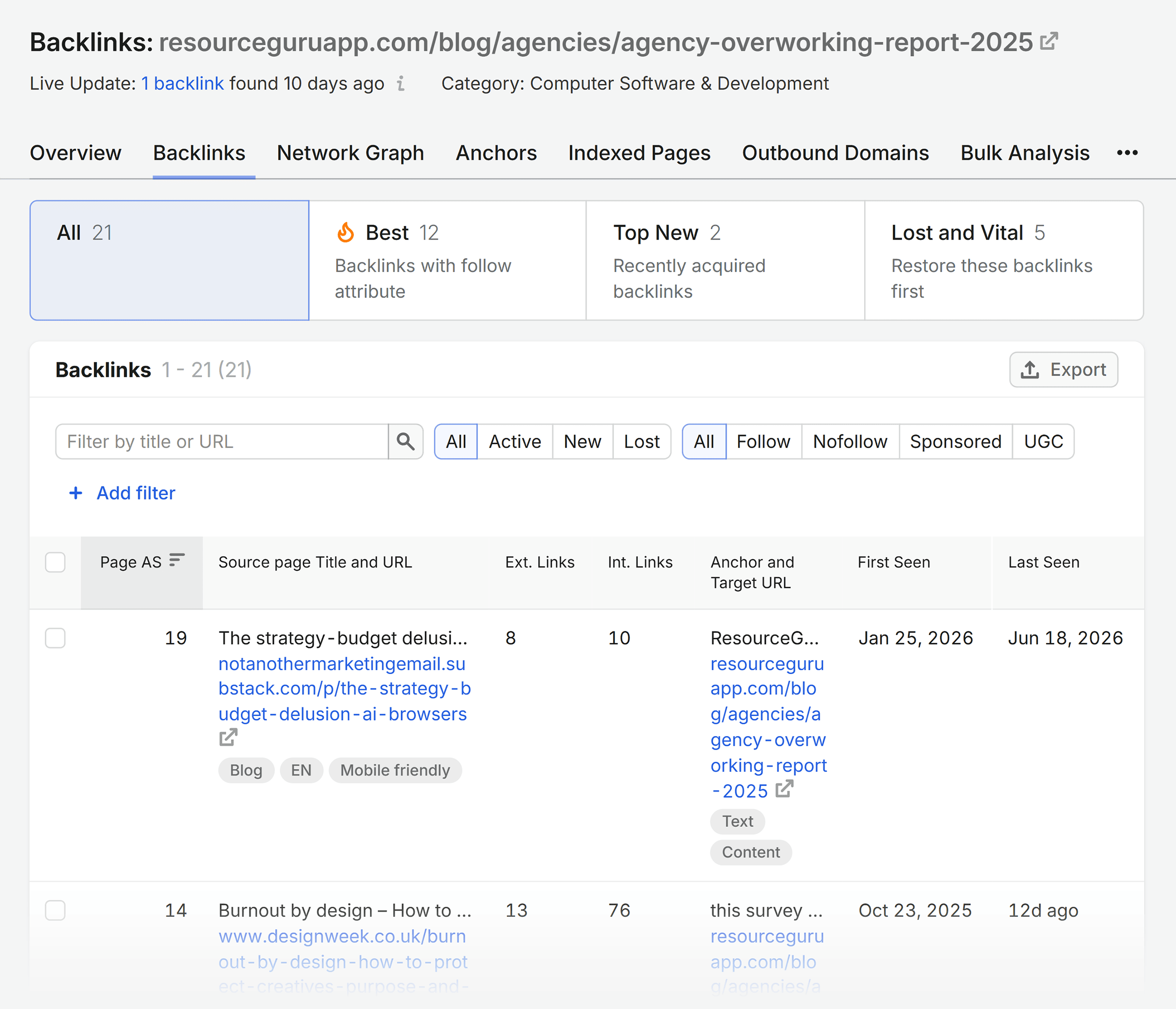Filter by New backlinks
The height and width of the screenshot is (1009, 1176).
tap(582, 441)
